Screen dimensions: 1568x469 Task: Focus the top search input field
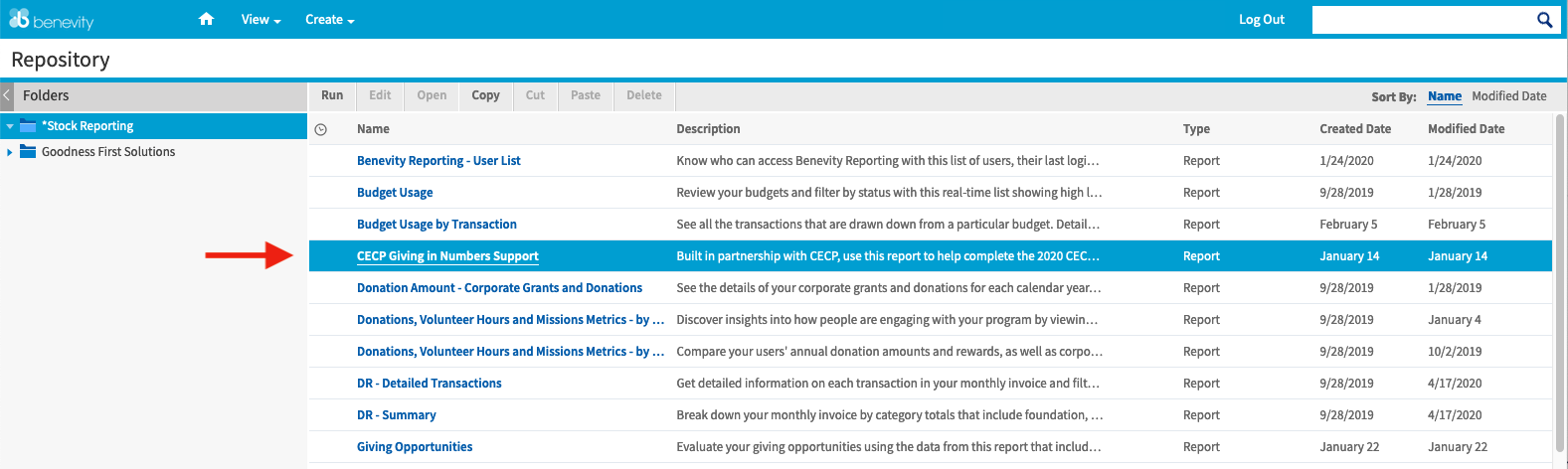(1423, 20)
